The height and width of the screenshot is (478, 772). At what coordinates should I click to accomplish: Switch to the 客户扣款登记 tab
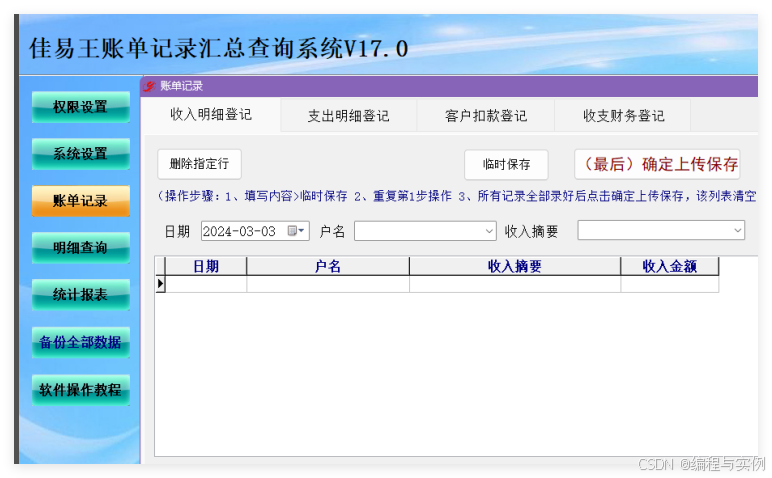pyautogui.click(x=486, y=116)
